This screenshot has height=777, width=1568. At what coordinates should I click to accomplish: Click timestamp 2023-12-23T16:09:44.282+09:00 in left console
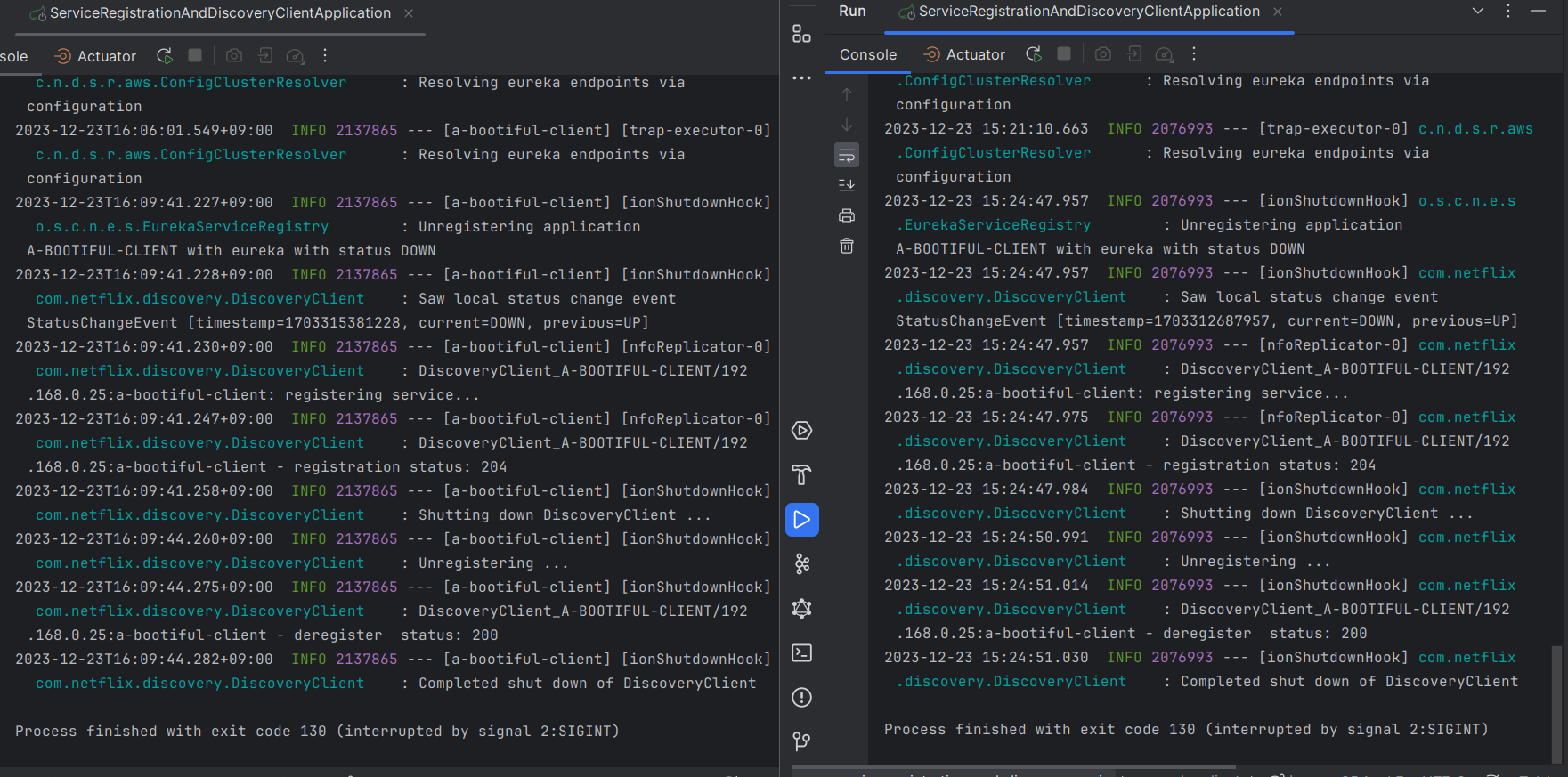coord(144,660)
